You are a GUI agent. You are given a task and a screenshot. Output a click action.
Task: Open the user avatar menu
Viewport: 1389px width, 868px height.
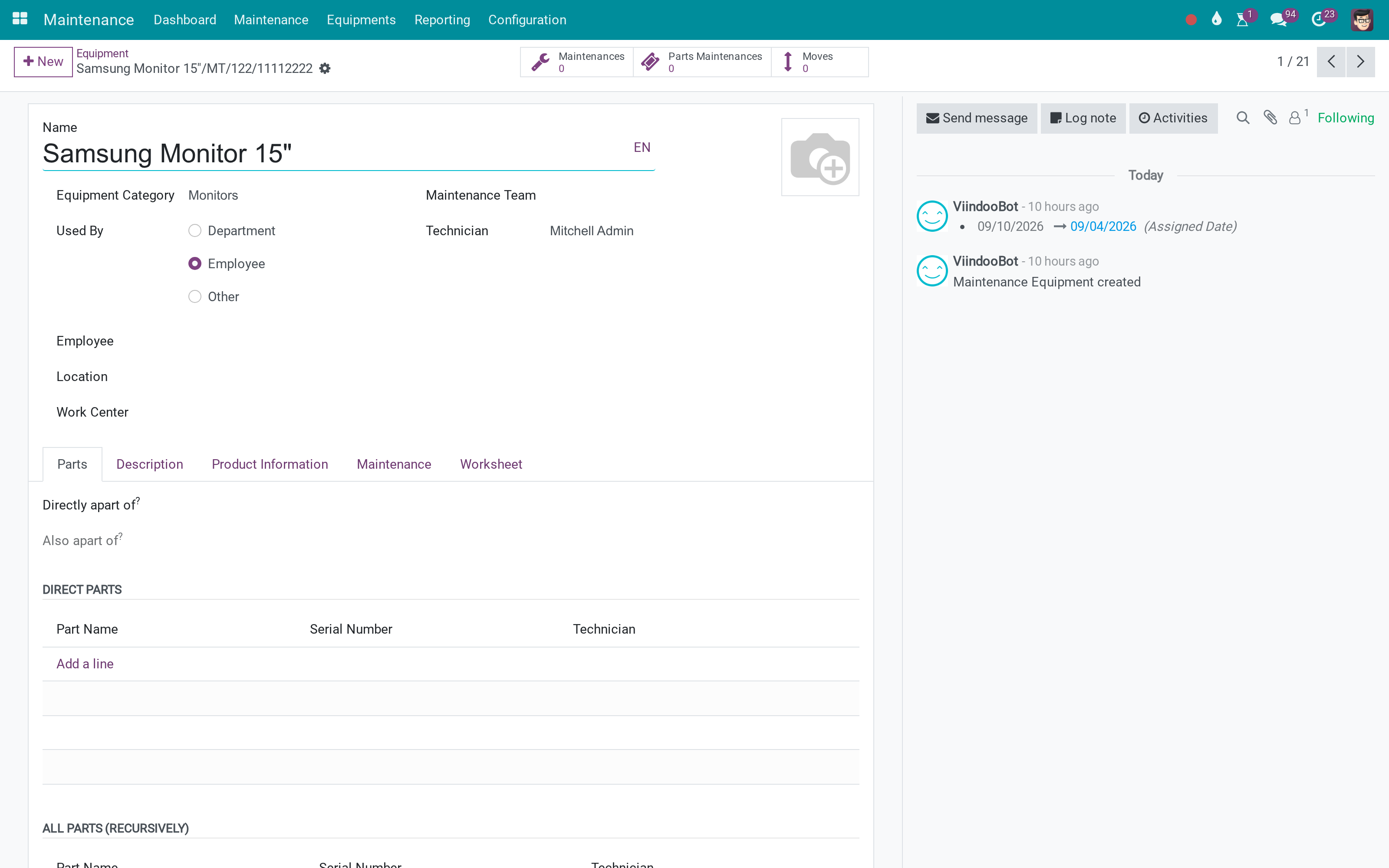(1362, 20)
